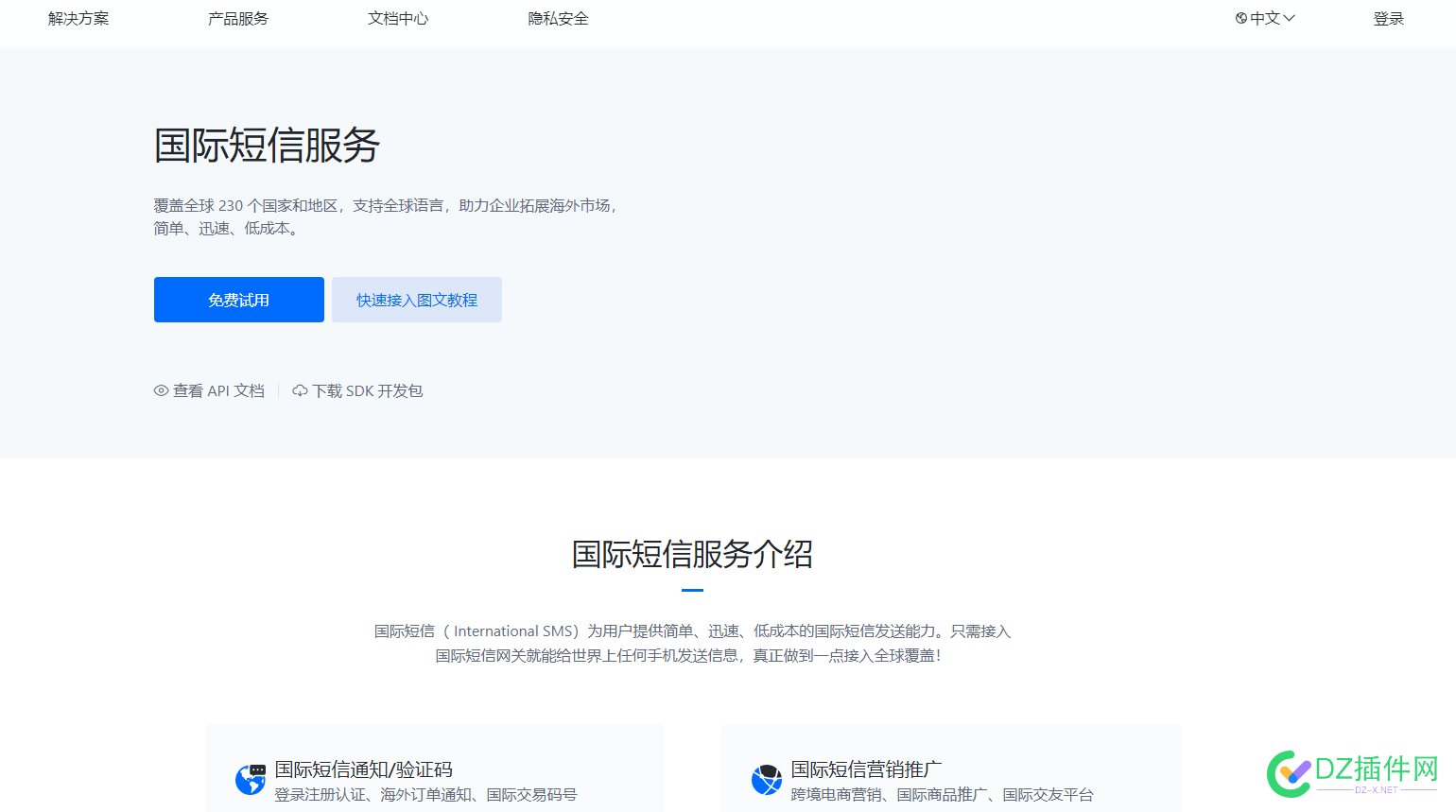Select the 国际短信通知/验证码 card title
The height and width of the screenshot is (812, 1456).
(364, 769)
